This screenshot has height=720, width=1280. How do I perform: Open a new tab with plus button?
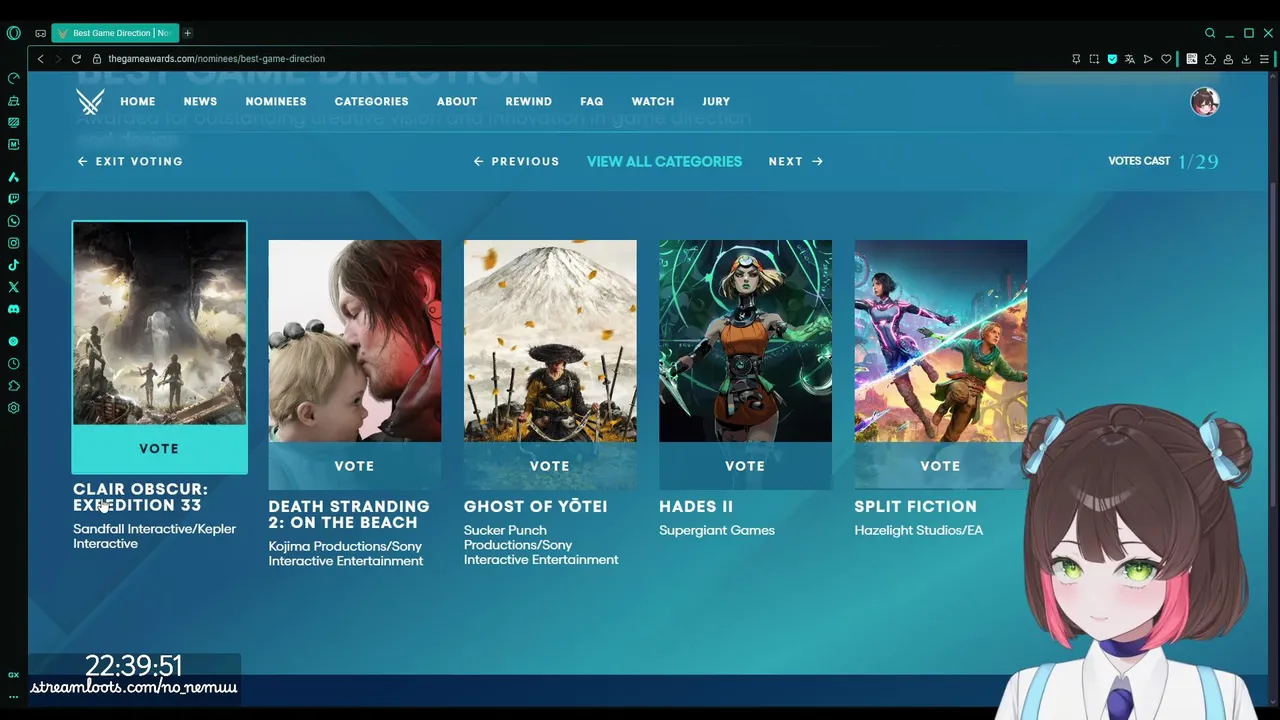pos(187,33)
